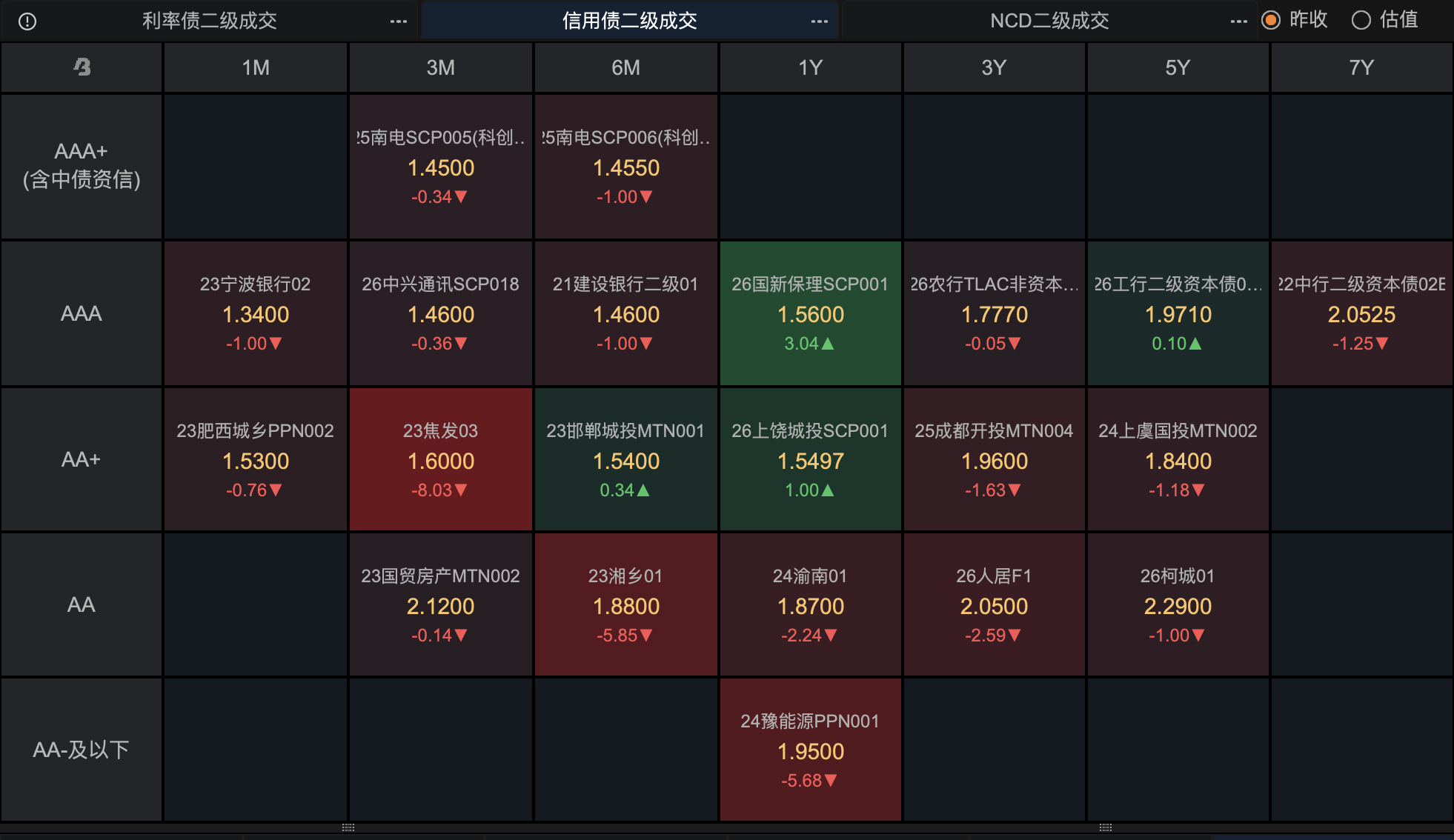
Task: Click the logo icon in the header corner cell
Action: (x=82, y=67)
